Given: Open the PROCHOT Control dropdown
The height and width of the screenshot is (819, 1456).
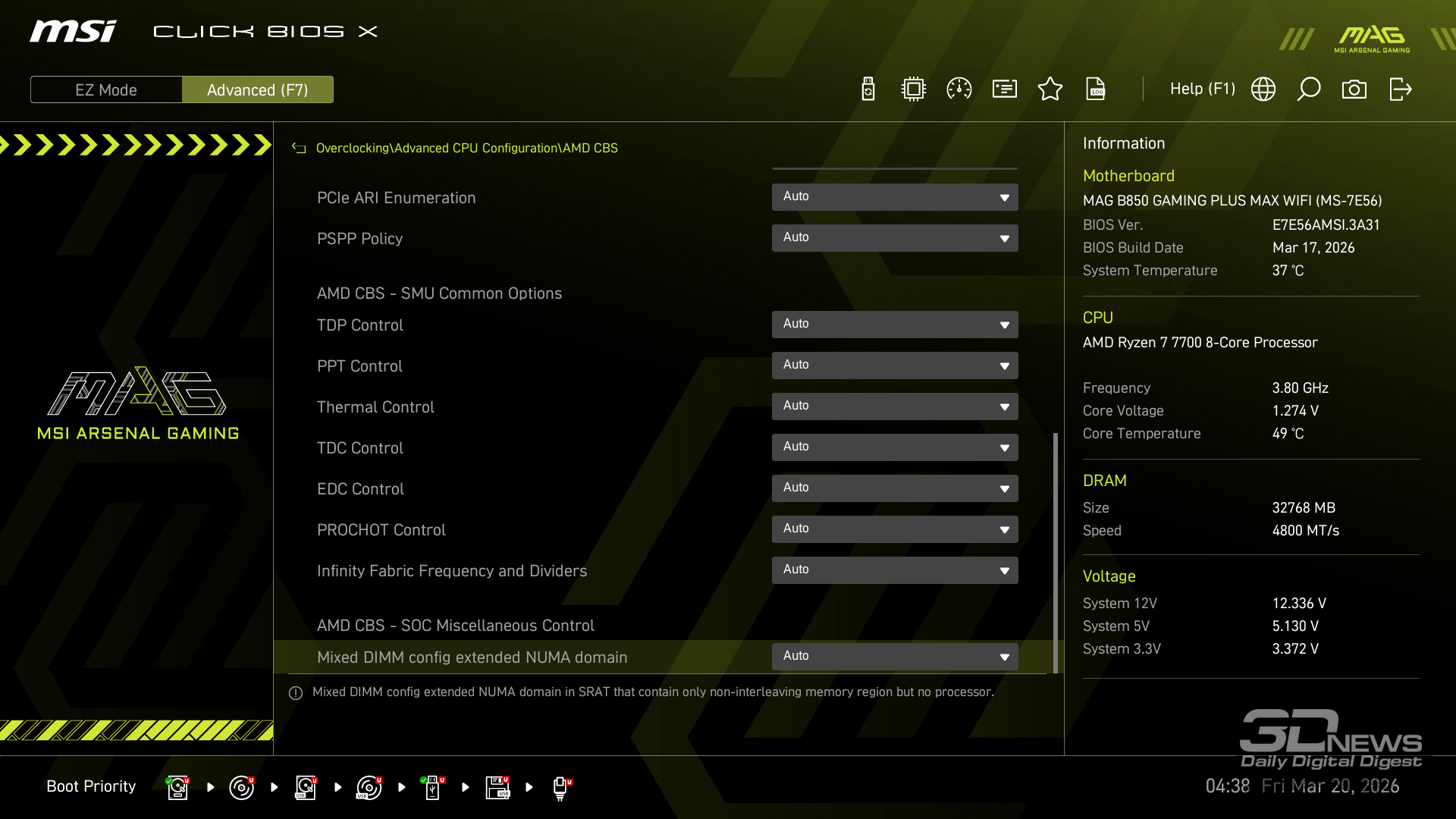Looking at the screenshot, I should click(x=895, y=529).
